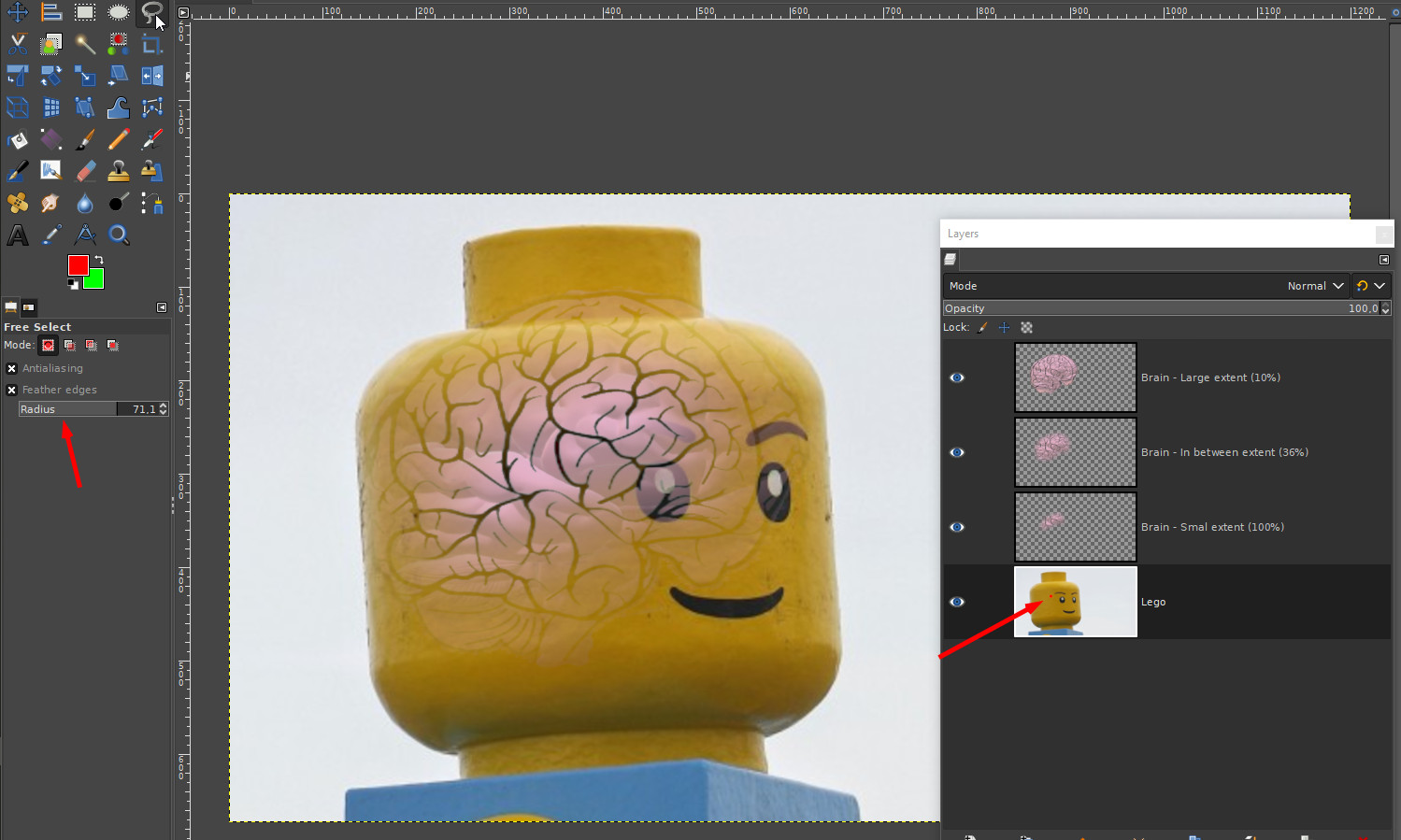This screenshot has width=1401, height=840.
Task: Choose the Paintbrush tool
Action: tap(85, 139)
